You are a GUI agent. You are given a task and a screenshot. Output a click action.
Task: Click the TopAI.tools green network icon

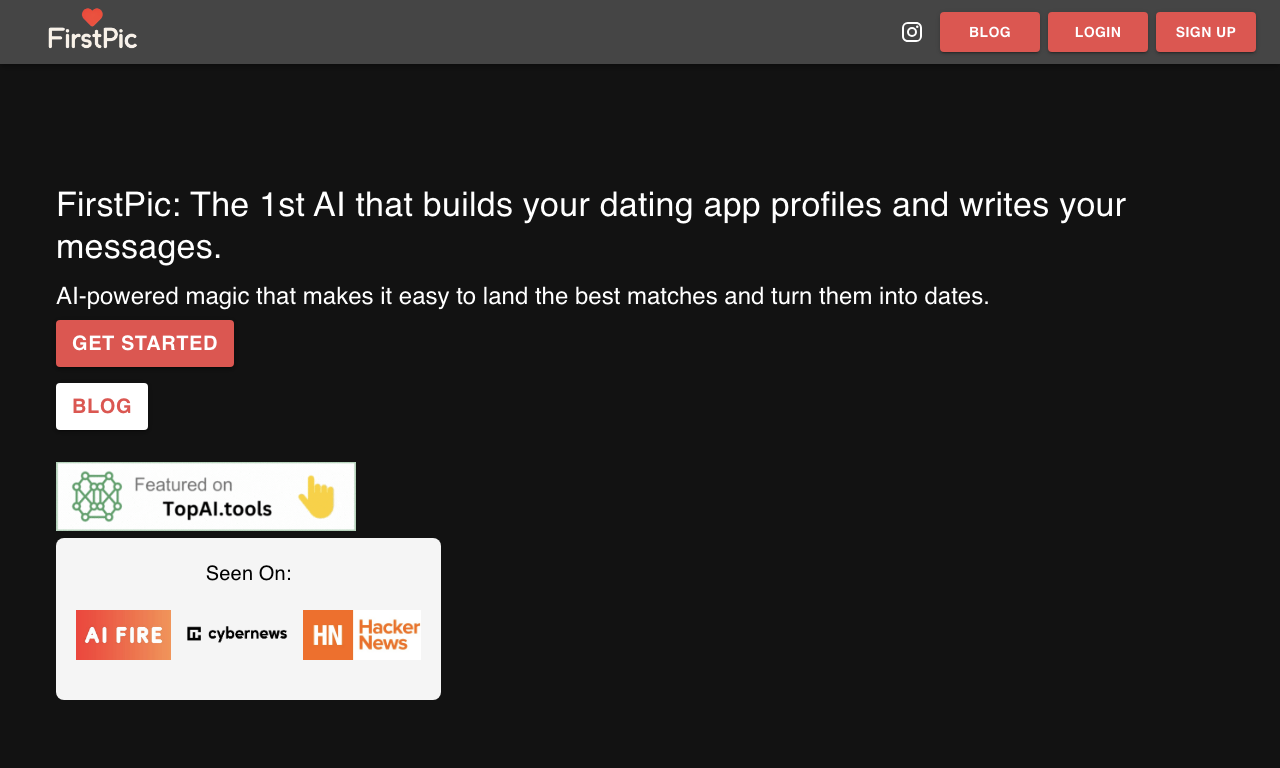pos(97,497)
